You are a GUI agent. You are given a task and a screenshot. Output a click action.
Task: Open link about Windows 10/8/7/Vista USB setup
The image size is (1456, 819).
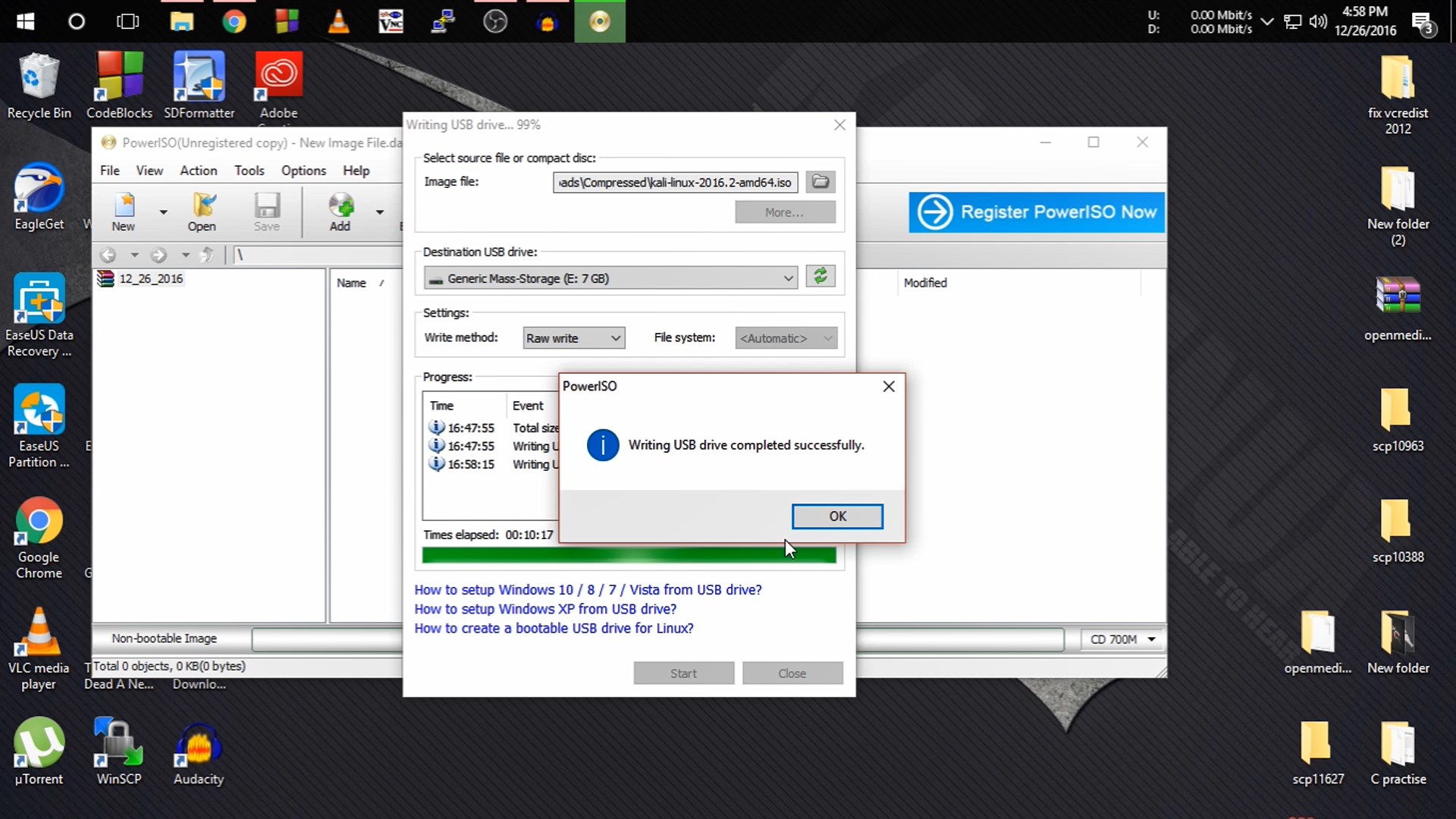pyautogui.click(x=588, y=590)
